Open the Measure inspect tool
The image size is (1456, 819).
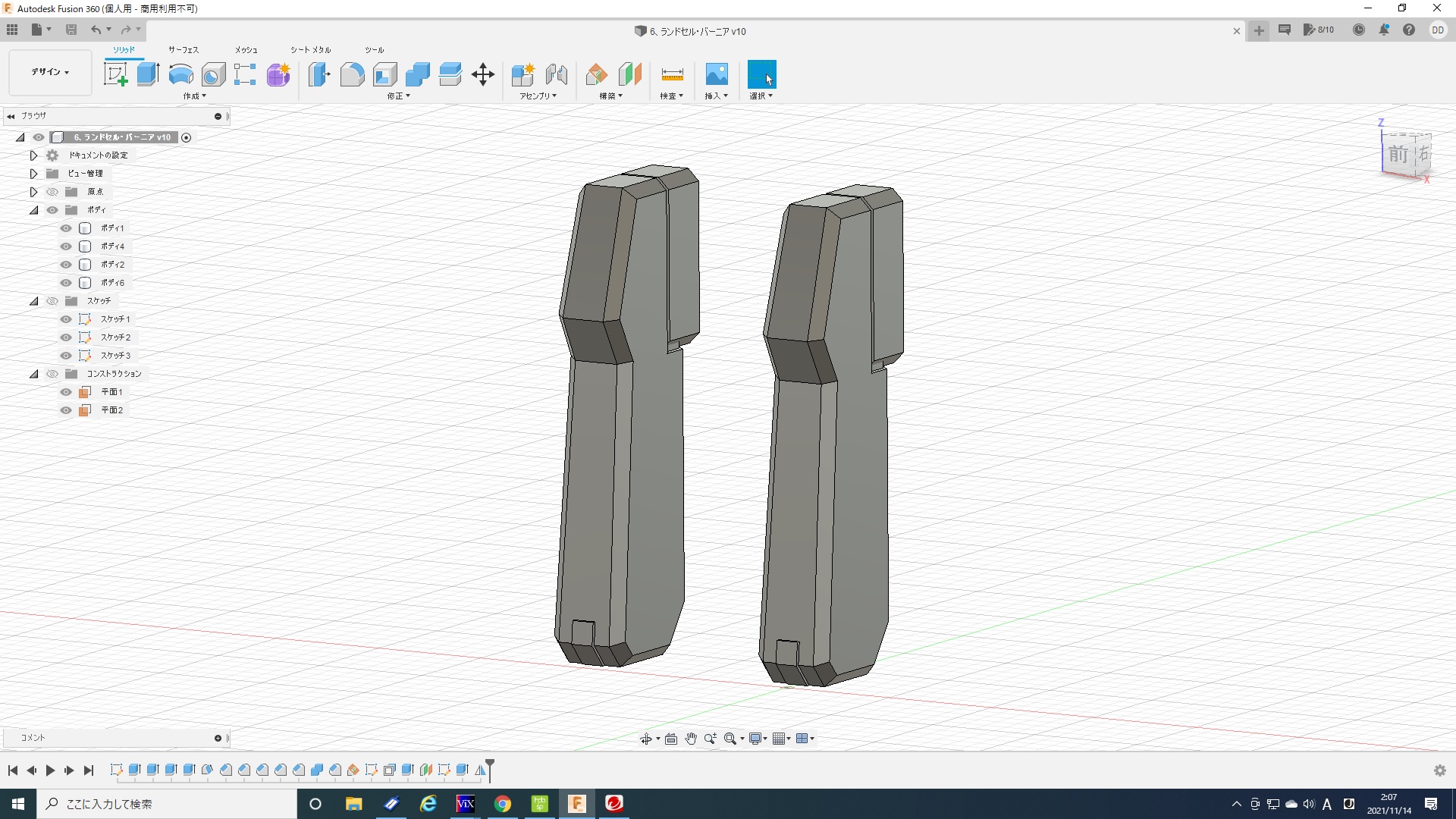[x=672, y=74]
